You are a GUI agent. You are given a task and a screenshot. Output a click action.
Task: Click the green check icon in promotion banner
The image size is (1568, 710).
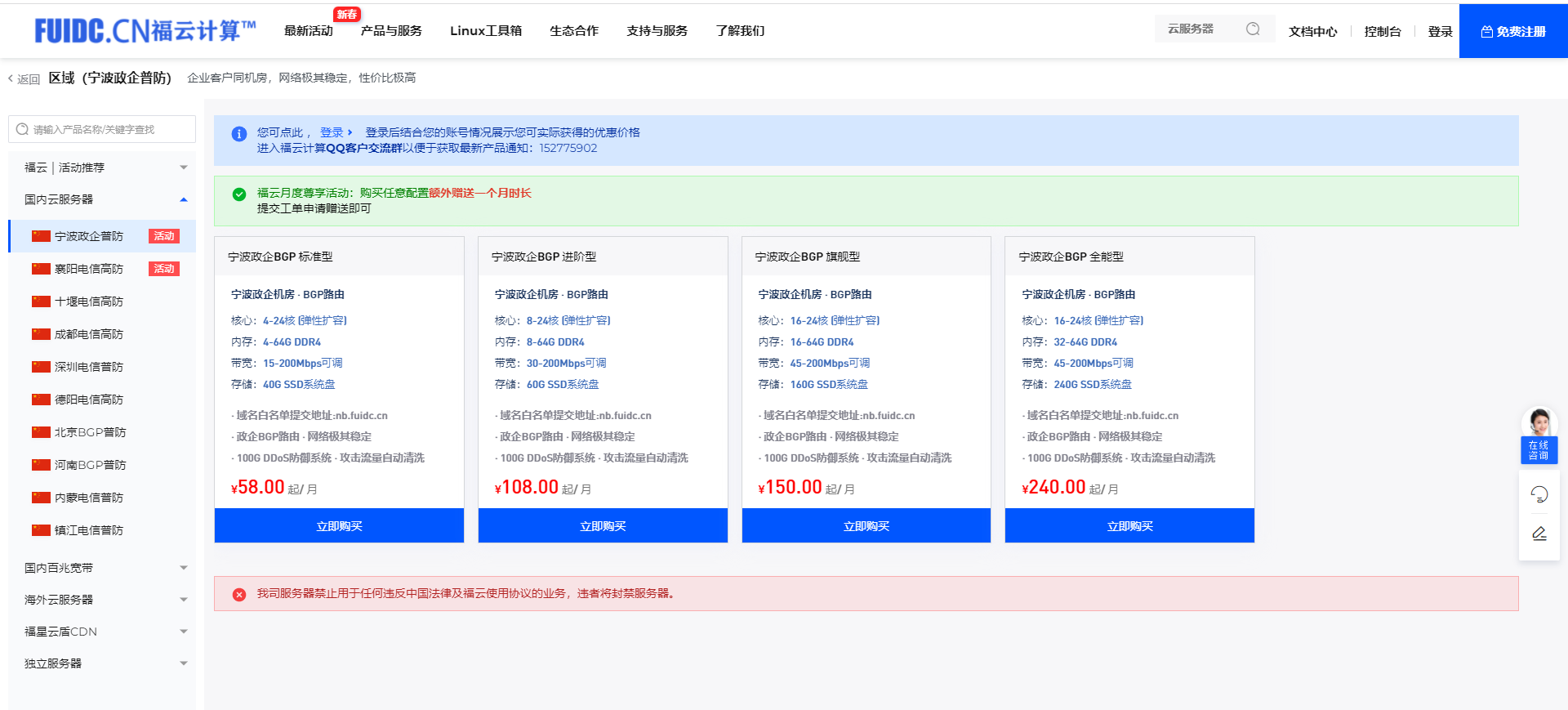[x=239, y=194]
